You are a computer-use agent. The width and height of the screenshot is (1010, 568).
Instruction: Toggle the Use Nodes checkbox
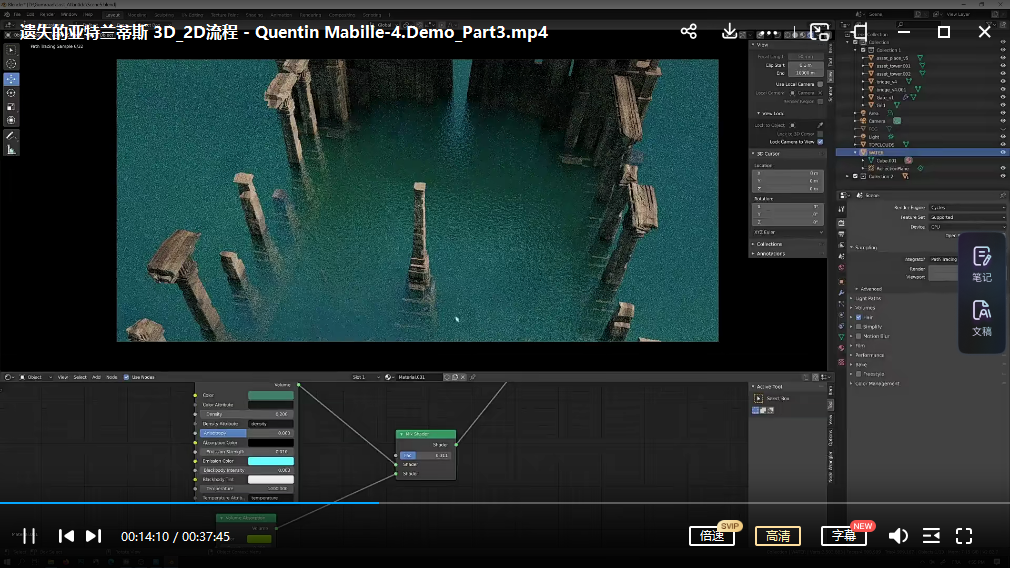pos(126,377)
